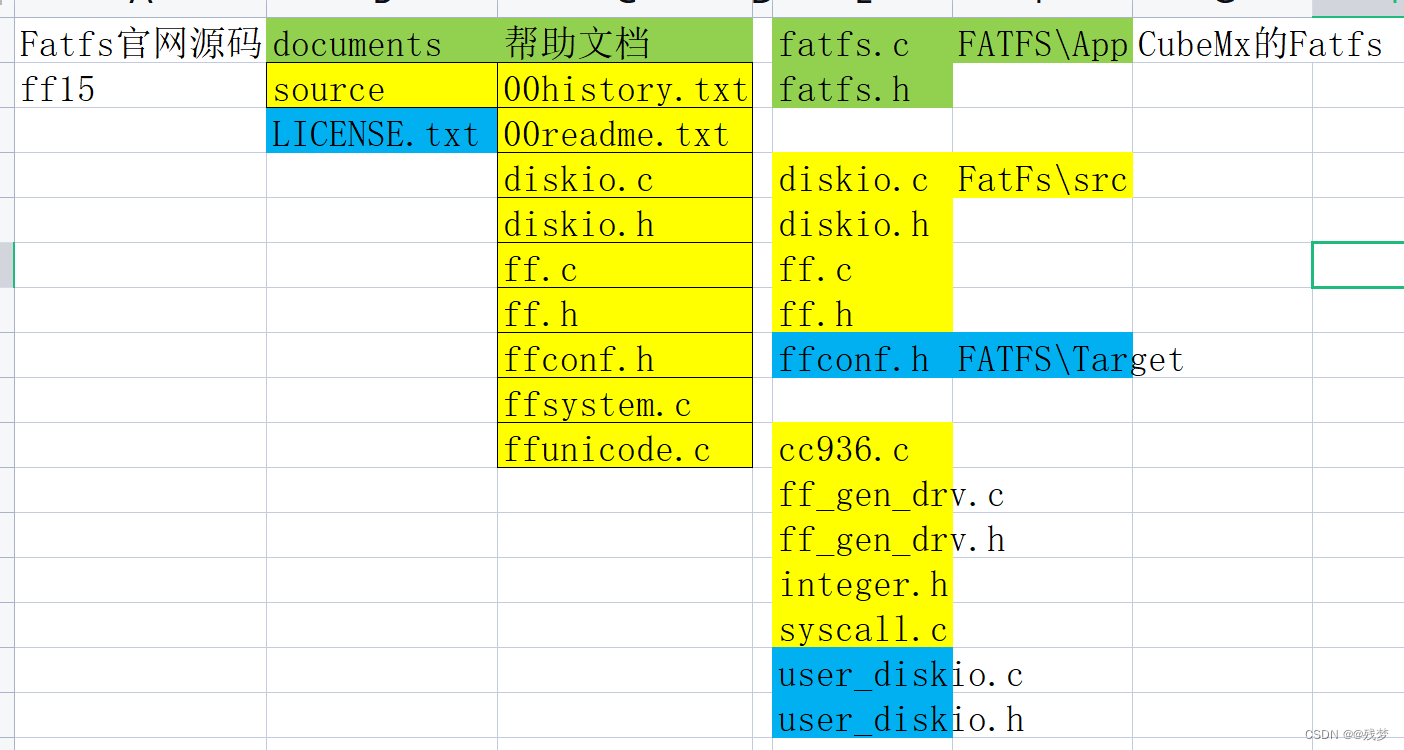Select the Fatfs官网源码 cell
This screenshot has height=750, width=1404.
pyautogui.click(x=140, y=41)
